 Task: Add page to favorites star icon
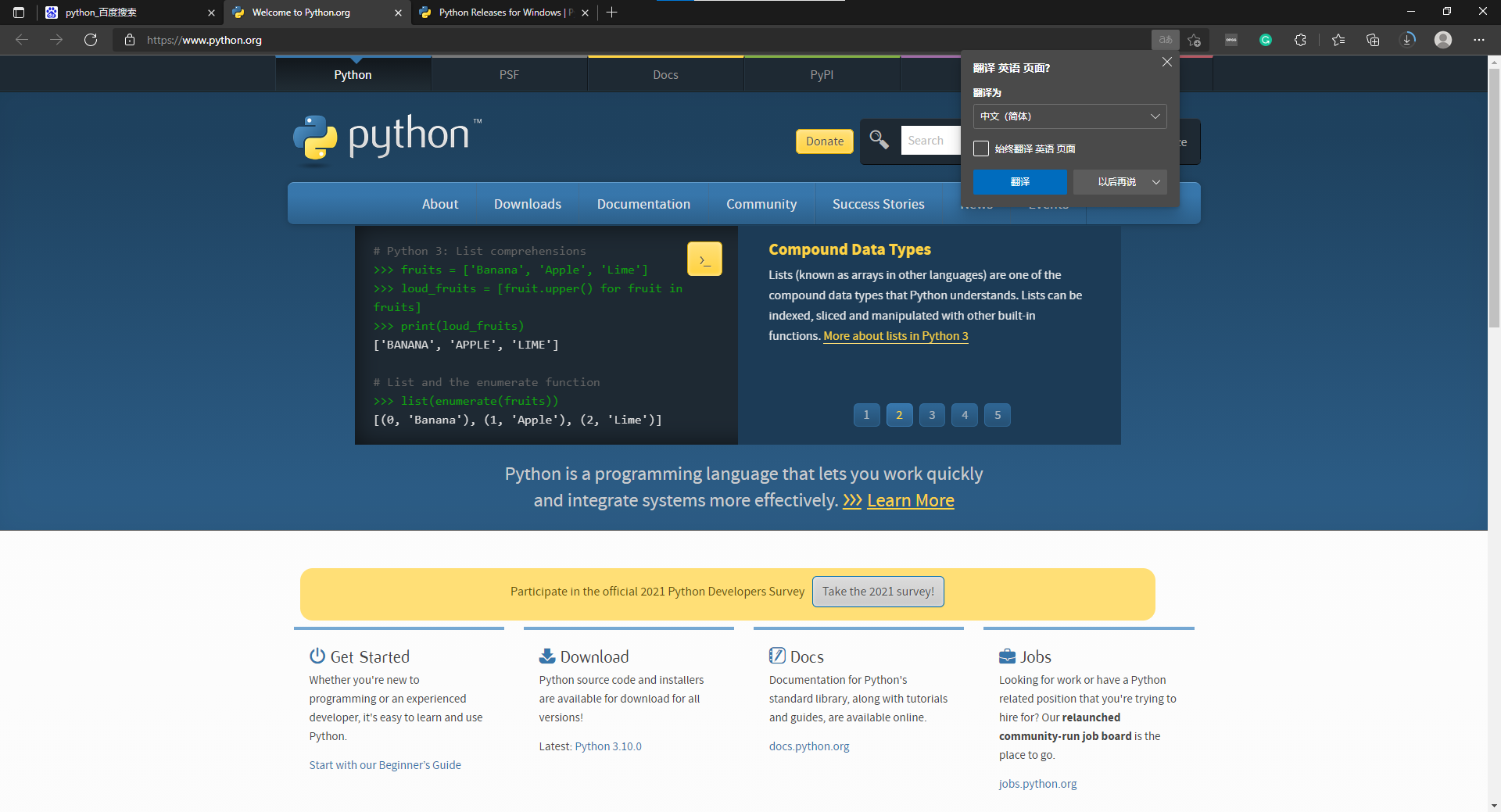(1194, 40)
